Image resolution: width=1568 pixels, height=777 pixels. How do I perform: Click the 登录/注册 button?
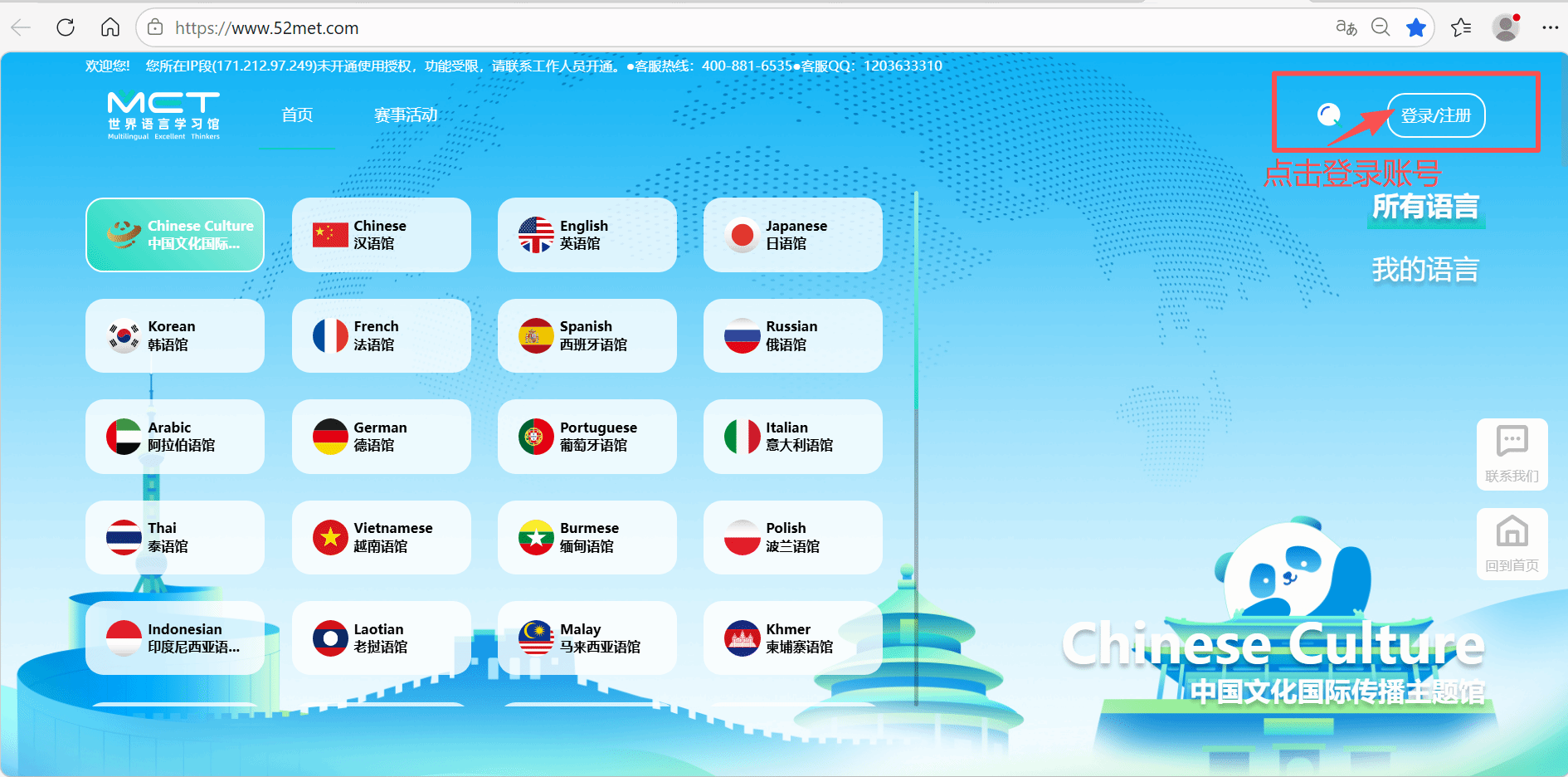(x=1435, y=115)
